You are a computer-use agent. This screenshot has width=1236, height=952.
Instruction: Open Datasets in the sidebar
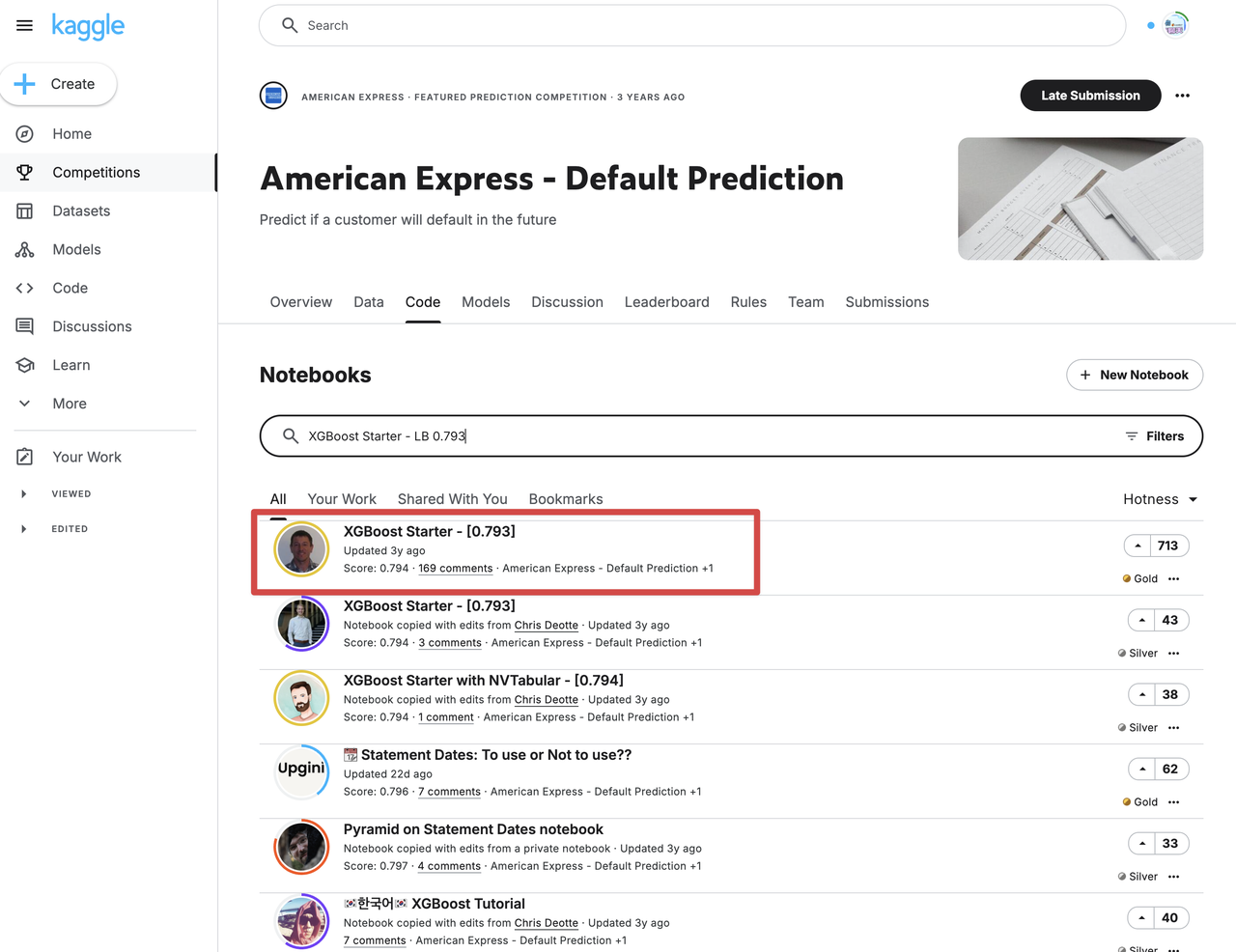pyautogui.click(x=81, y=211)
